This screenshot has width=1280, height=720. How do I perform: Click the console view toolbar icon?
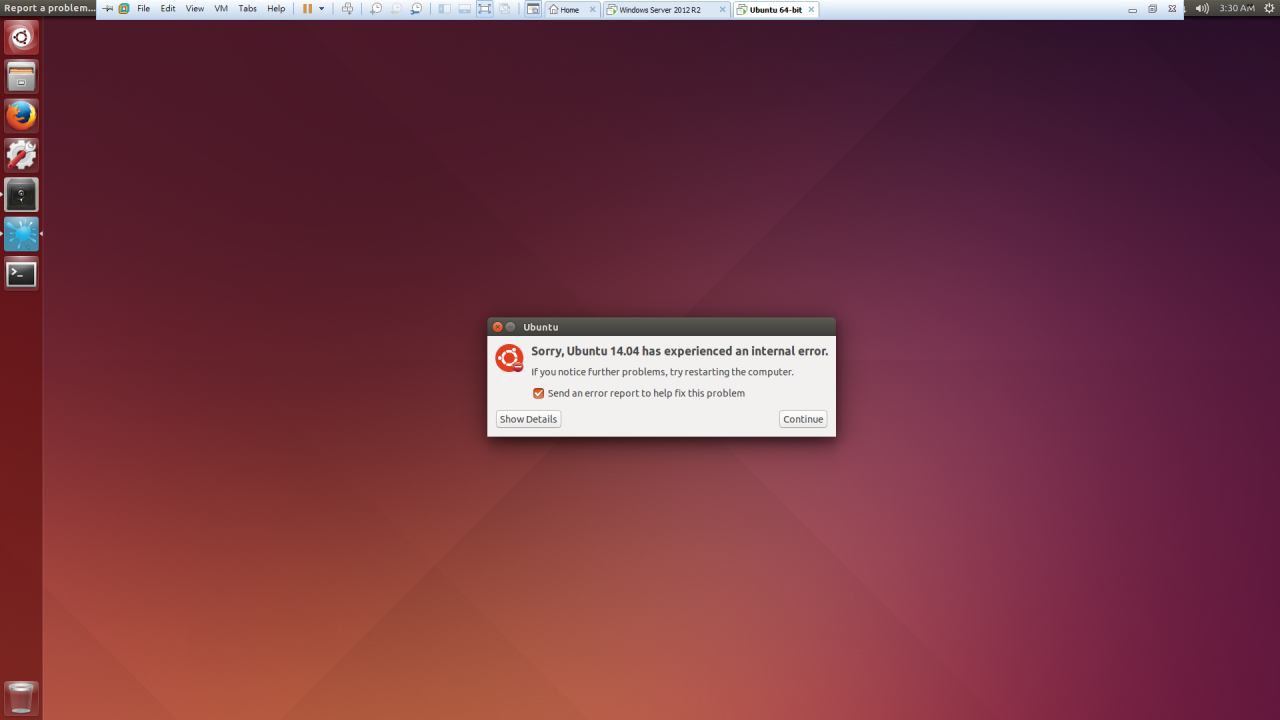pyautogui.click(x=533, y=9)
